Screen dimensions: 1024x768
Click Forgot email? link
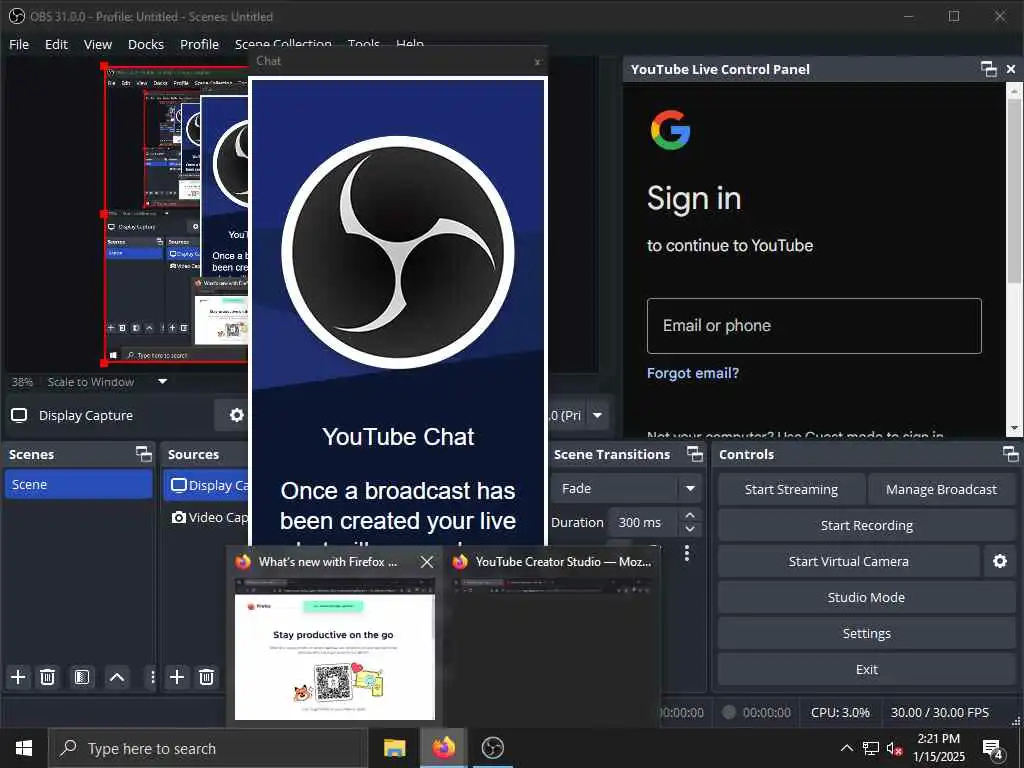[692, 373]
